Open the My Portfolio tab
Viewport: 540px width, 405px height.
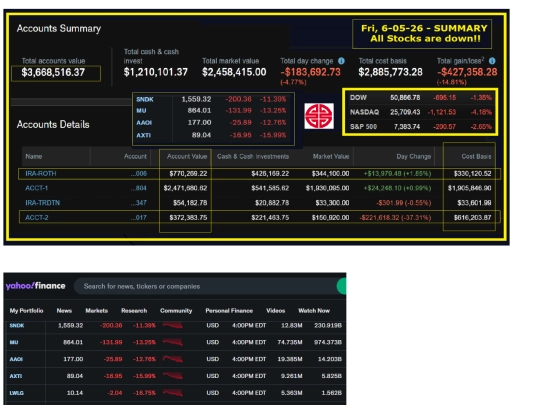click(27, 311)
